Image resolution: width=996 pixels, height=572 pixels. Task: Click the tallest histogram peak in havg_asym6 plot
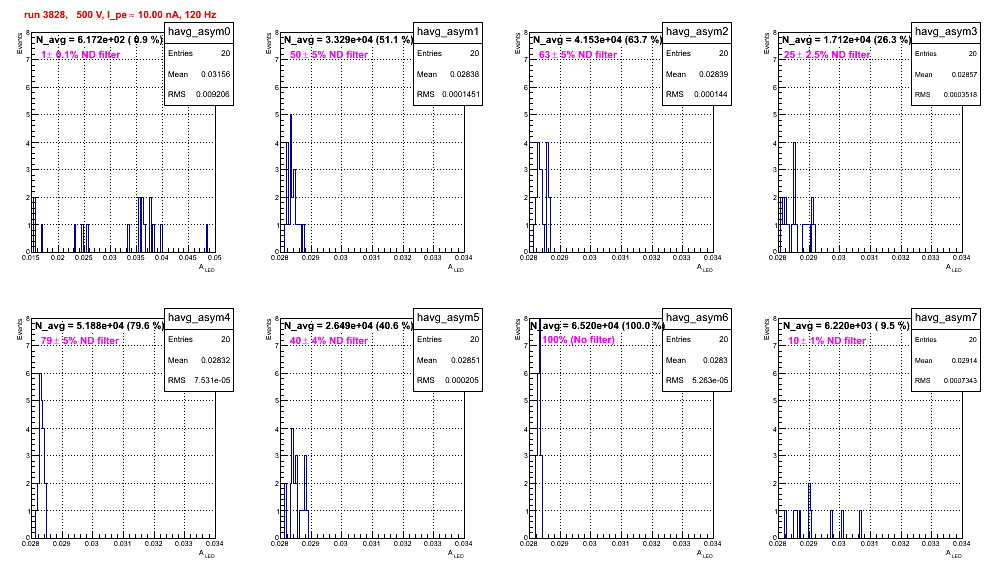point(540,426)
